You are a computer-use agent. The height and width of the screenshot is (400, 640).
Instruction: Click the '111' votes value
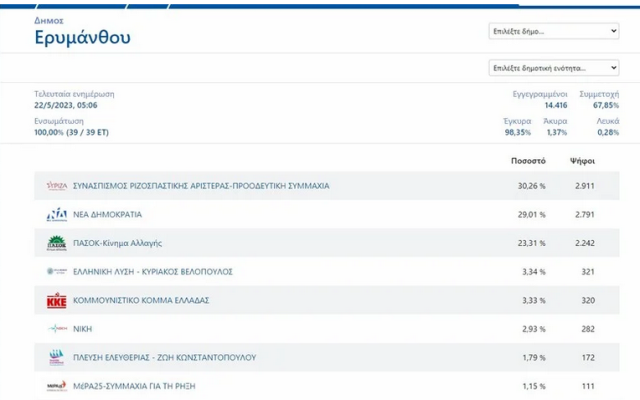click(x=588, y=386)
